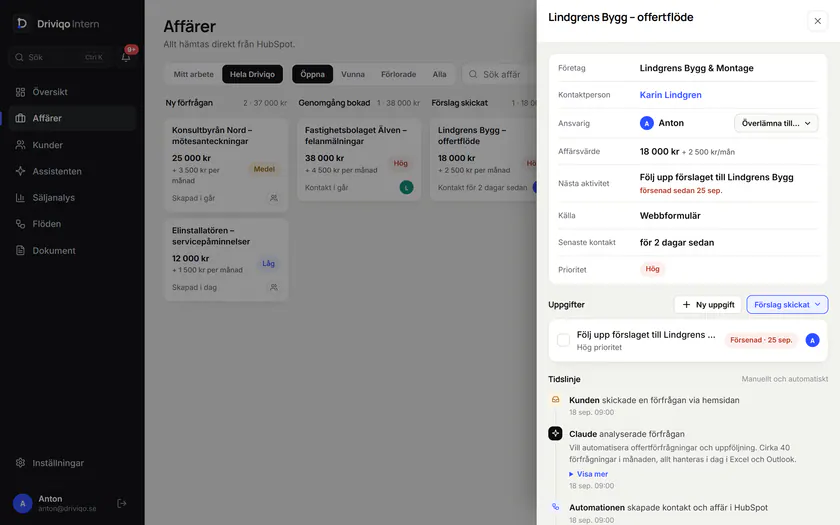Click the magnifier icon in Sök affär field
This screenshot has width=840, height=525.
(x=473, y=74)
